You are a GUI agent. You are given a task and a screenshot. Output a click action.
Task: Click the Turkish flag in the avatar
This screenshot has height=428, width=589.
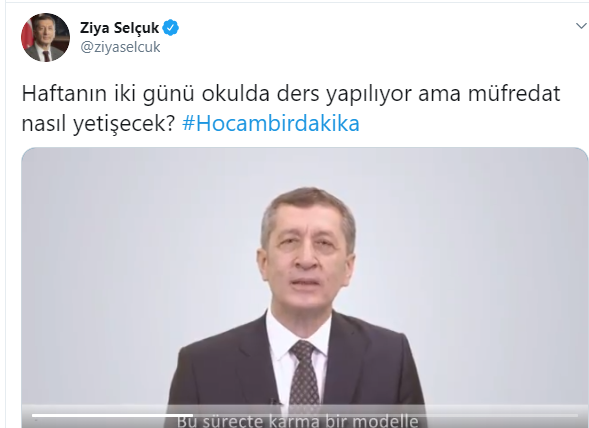tap(27, 36)
